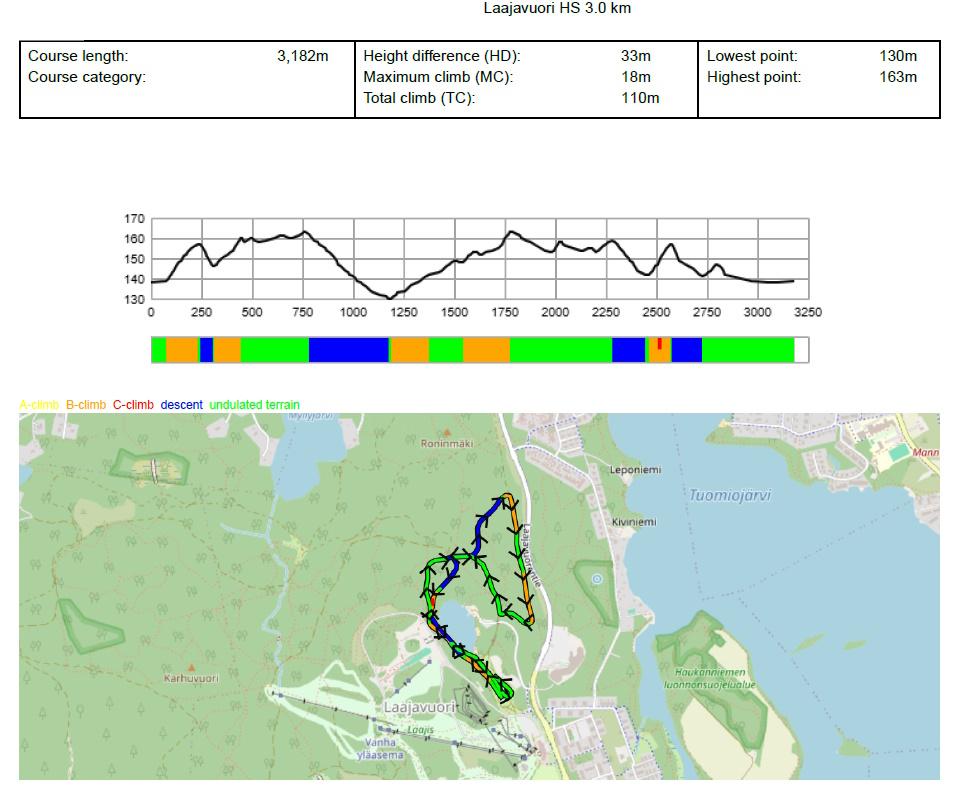Click the 'descent' legend entry

[182, 405]
